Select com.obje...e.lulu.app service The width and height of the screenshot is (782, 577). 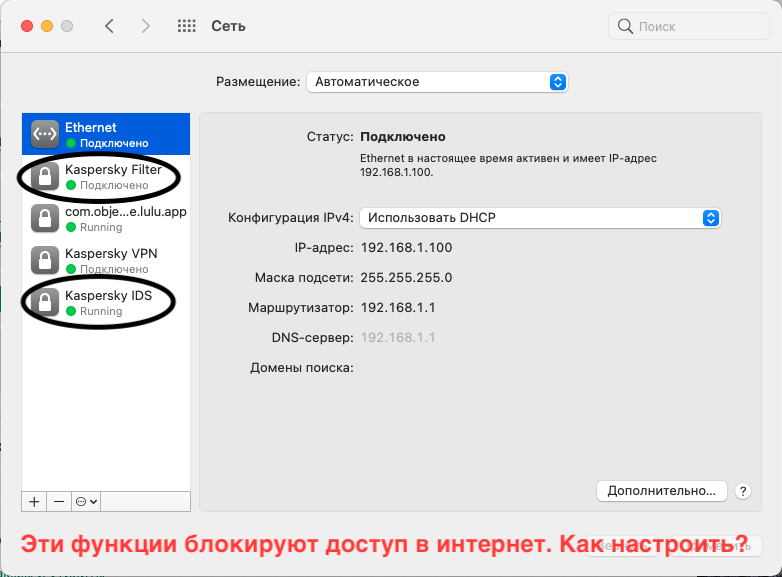[106, 218]
